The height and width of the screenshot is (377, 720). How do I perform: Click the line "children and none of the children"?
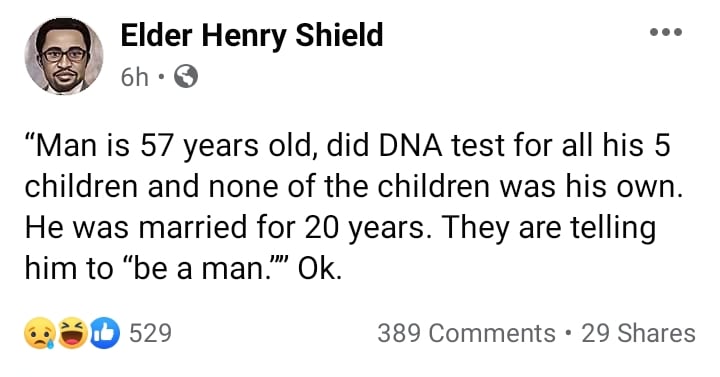coord(354,187)
